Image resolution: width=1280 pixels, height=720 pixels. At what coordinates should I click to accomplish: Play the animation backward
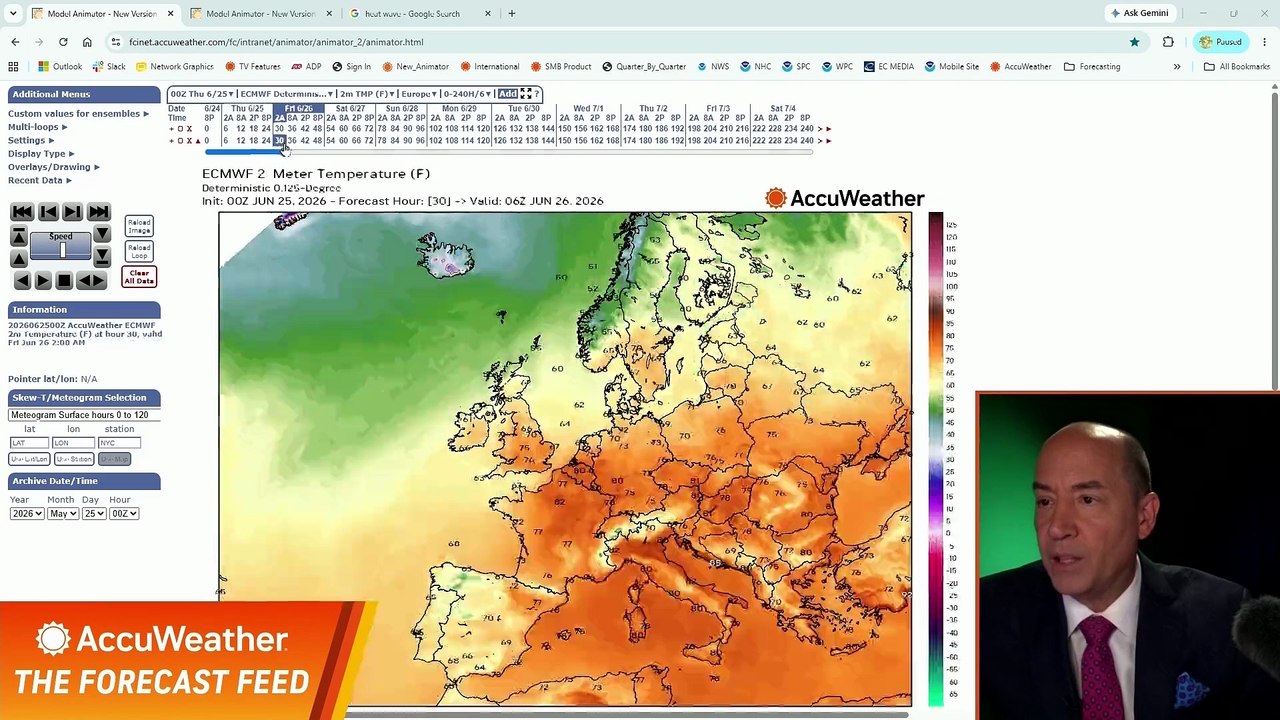click(x=22, y=280)
